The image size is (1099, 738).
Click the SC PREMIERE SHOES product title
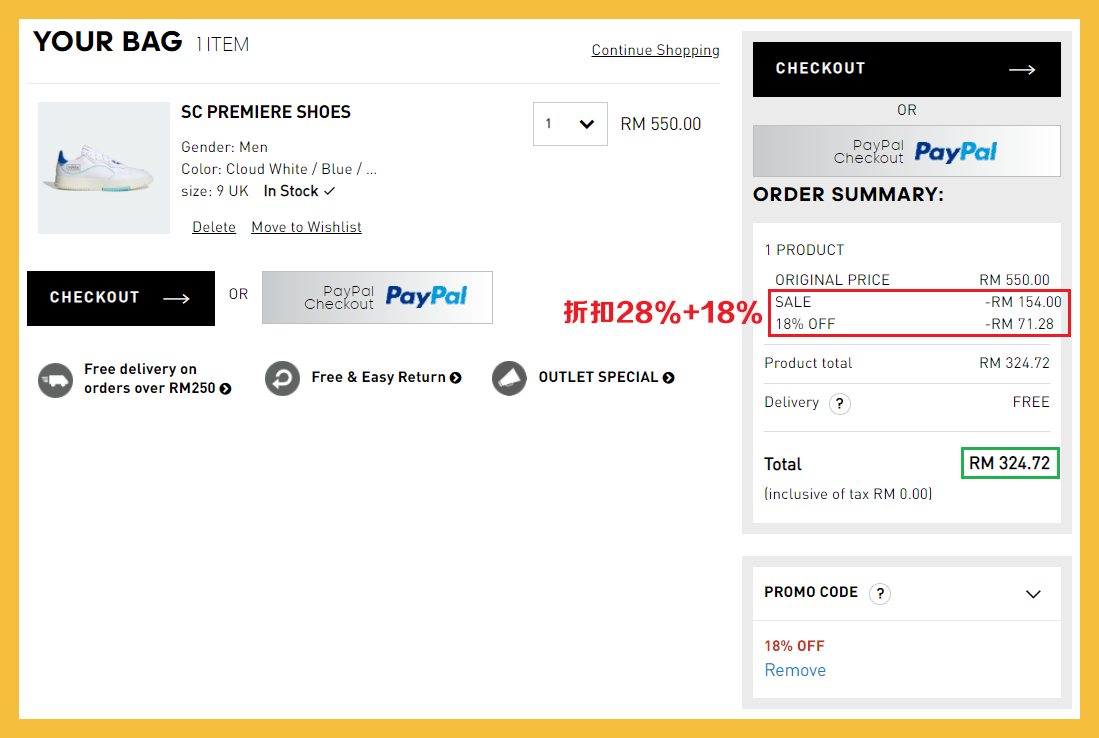(266, 112)
